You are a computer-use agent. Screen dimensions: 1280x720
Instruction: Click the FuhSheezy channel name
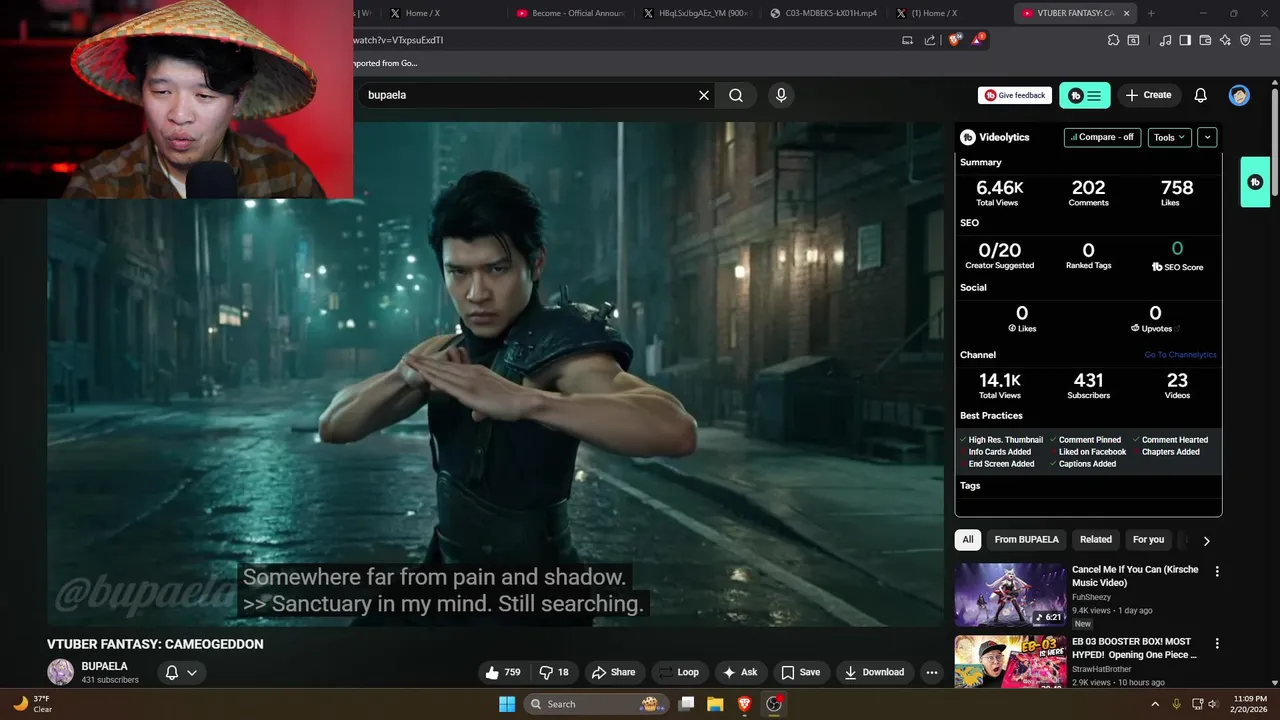pos(1091,597)
